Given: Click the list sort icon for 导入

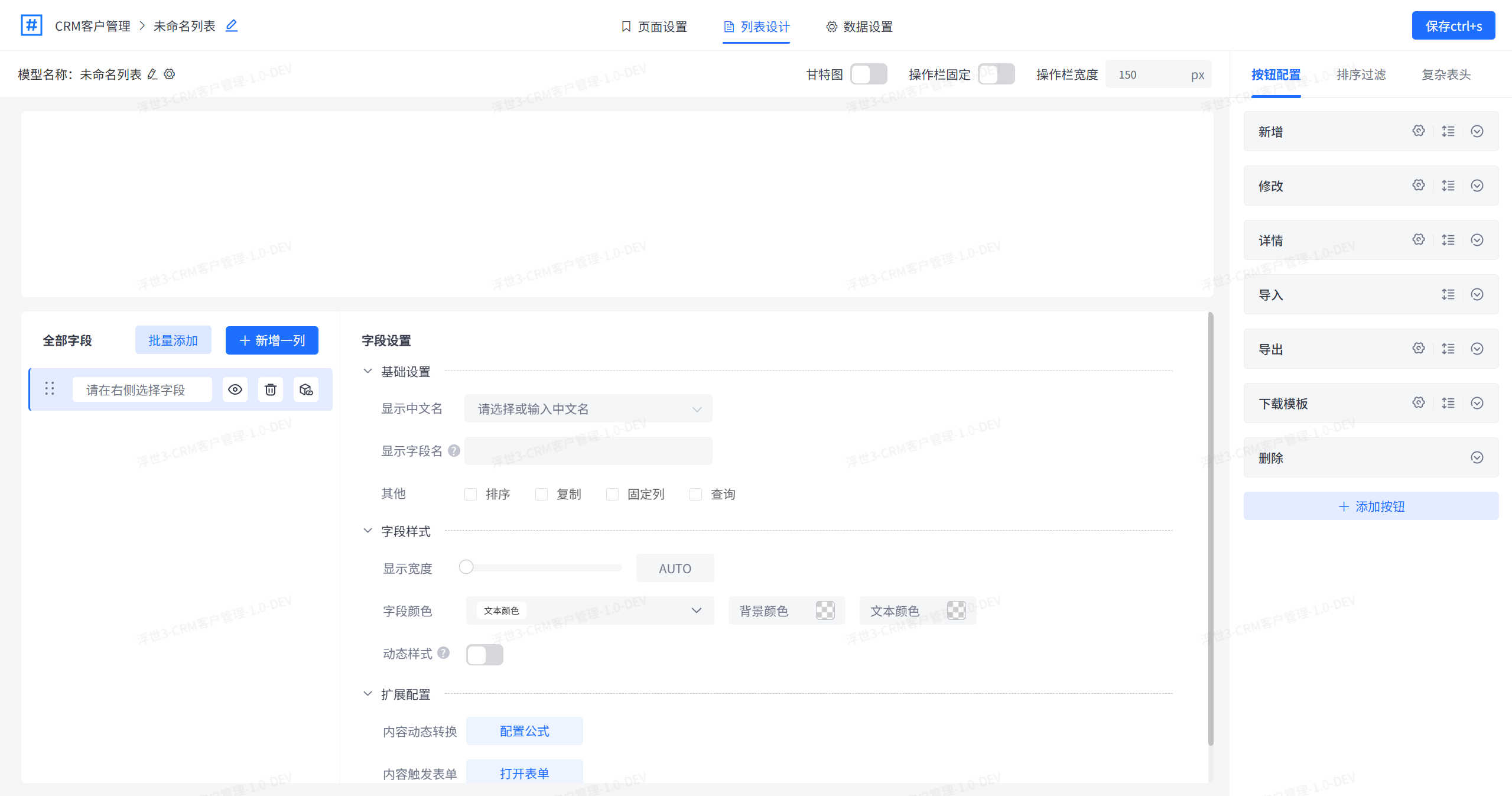Looking at the screenshot, I should coord(1448,294).
